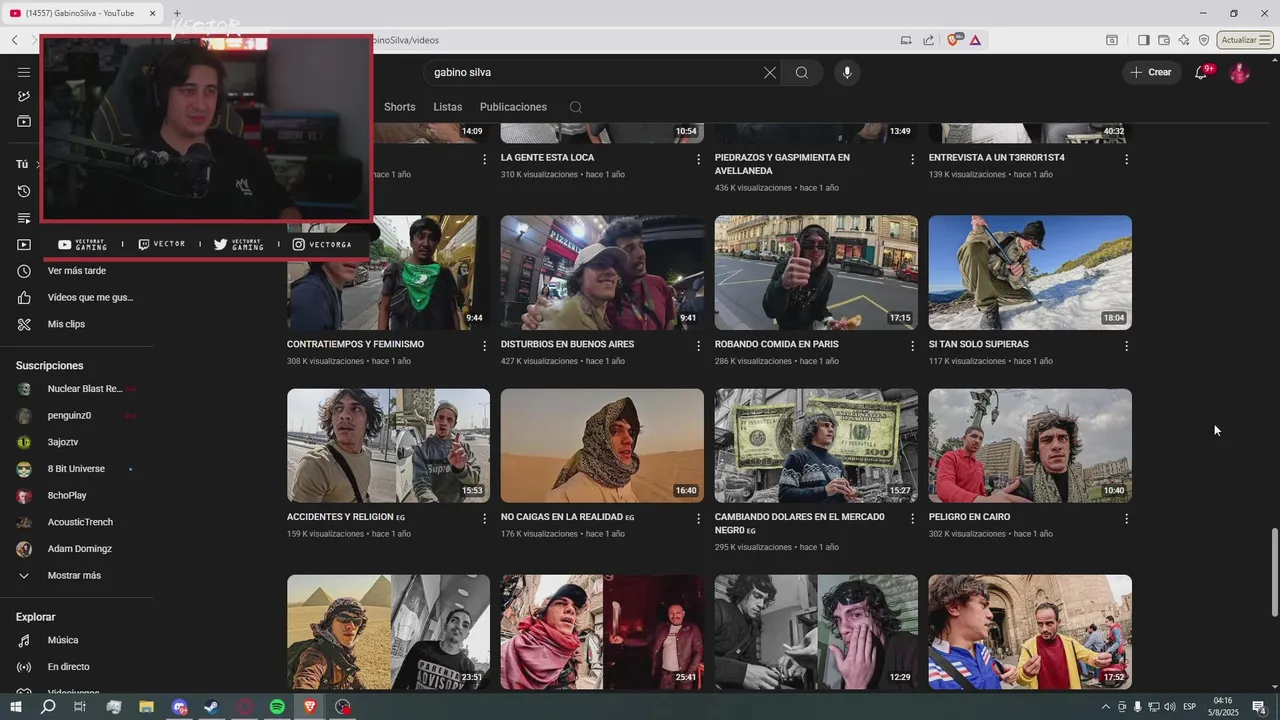Open Ver más tarde in sidebar
The image size is (1280, 720).
(x=77, y=271)
